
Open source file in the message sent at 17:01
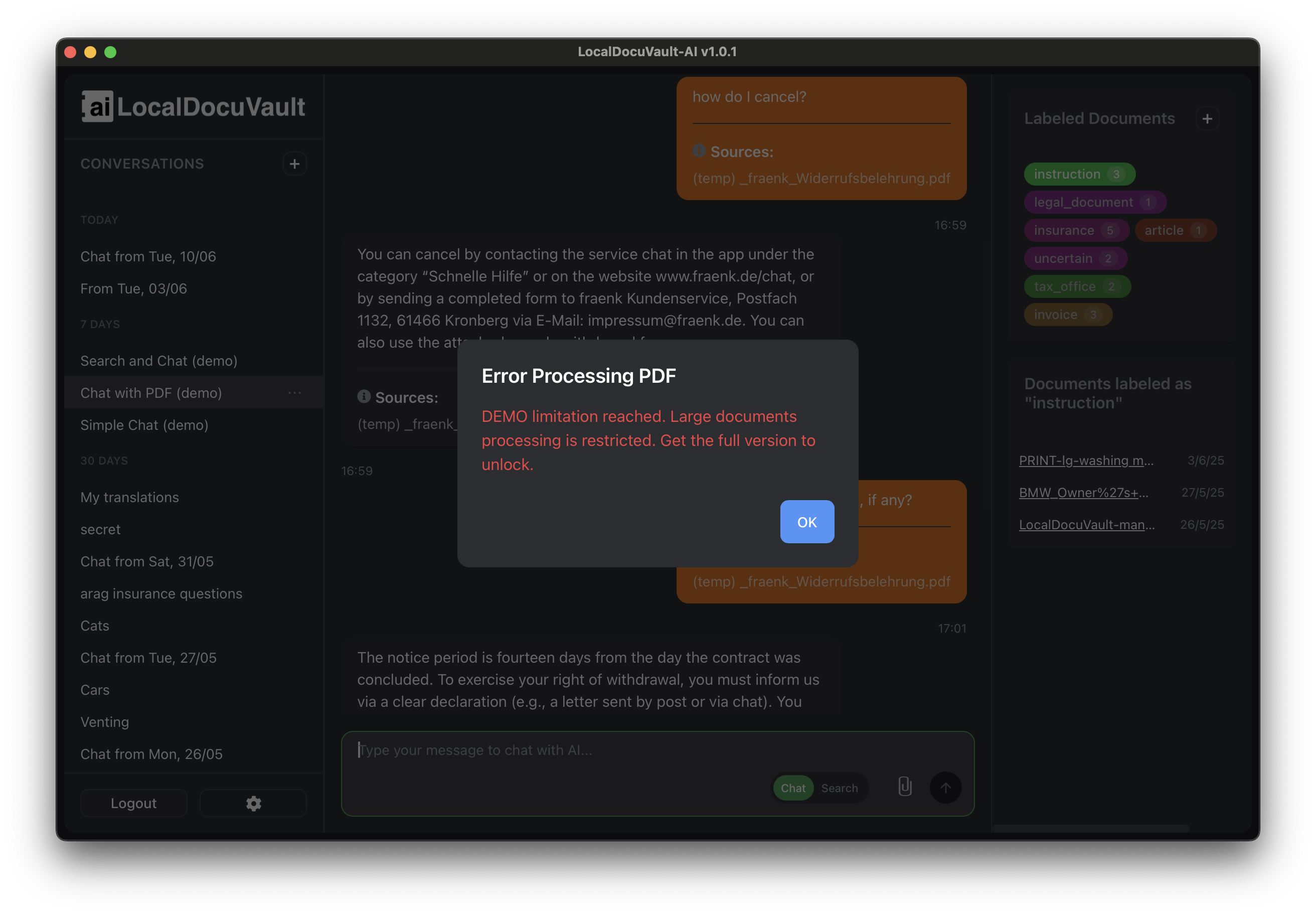(x=821, y=581)
